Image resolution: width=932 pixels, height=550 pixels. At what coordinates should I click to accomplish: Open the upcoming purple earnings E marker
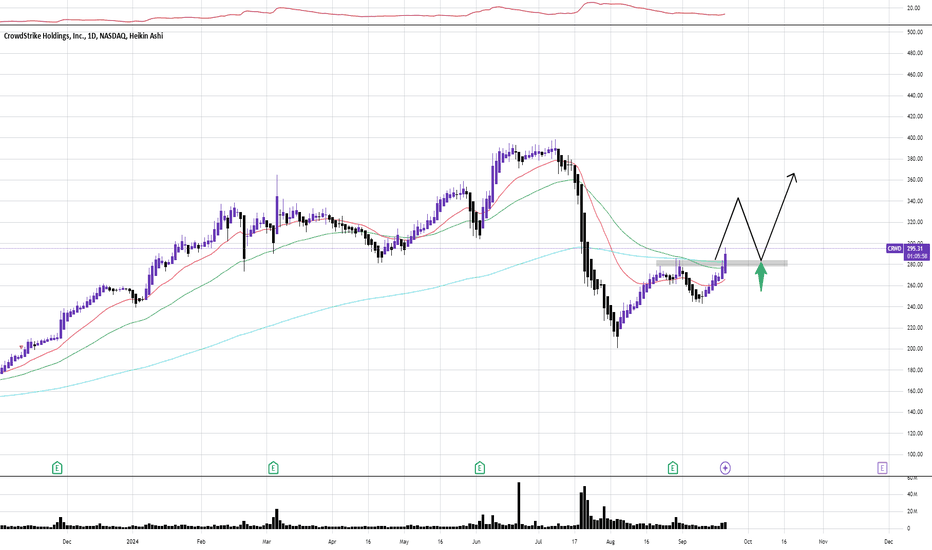(882, 468)
